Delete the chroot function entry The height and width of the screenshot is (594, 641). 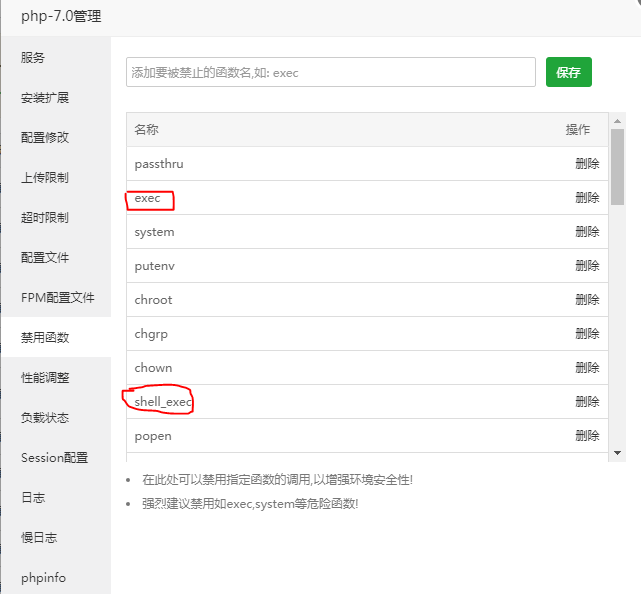point(587,300)
